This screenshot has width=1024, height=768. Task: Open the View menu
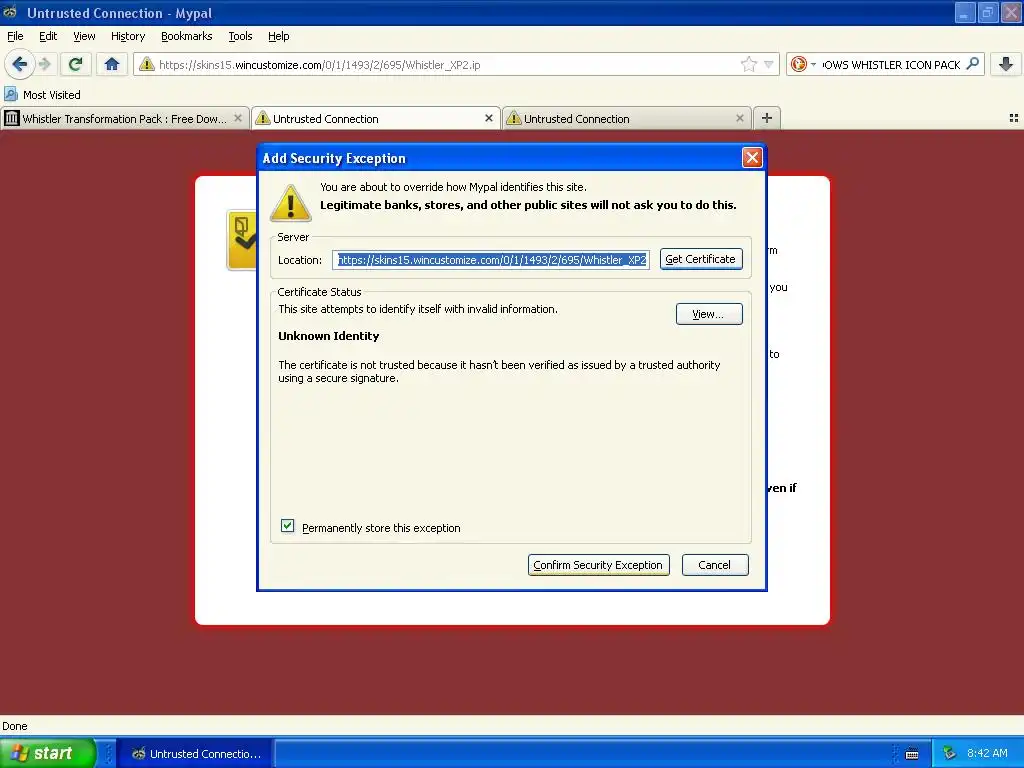(x=84, y=36)
